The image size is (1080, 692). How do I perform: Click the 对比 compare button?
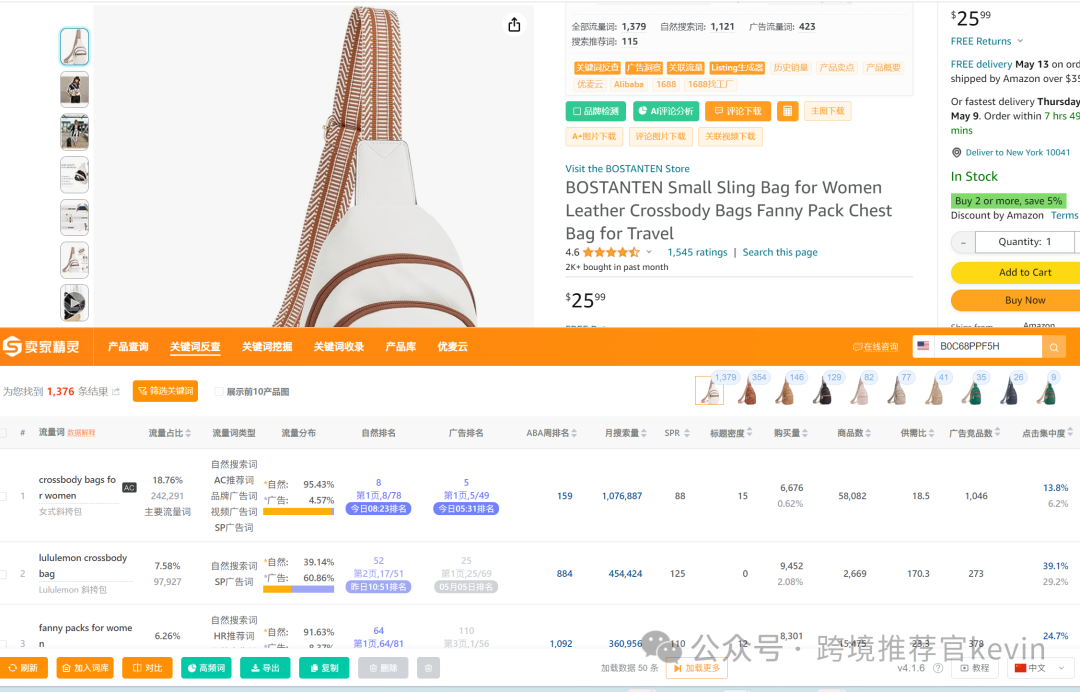pyautogui.click(x=147, y=668)
